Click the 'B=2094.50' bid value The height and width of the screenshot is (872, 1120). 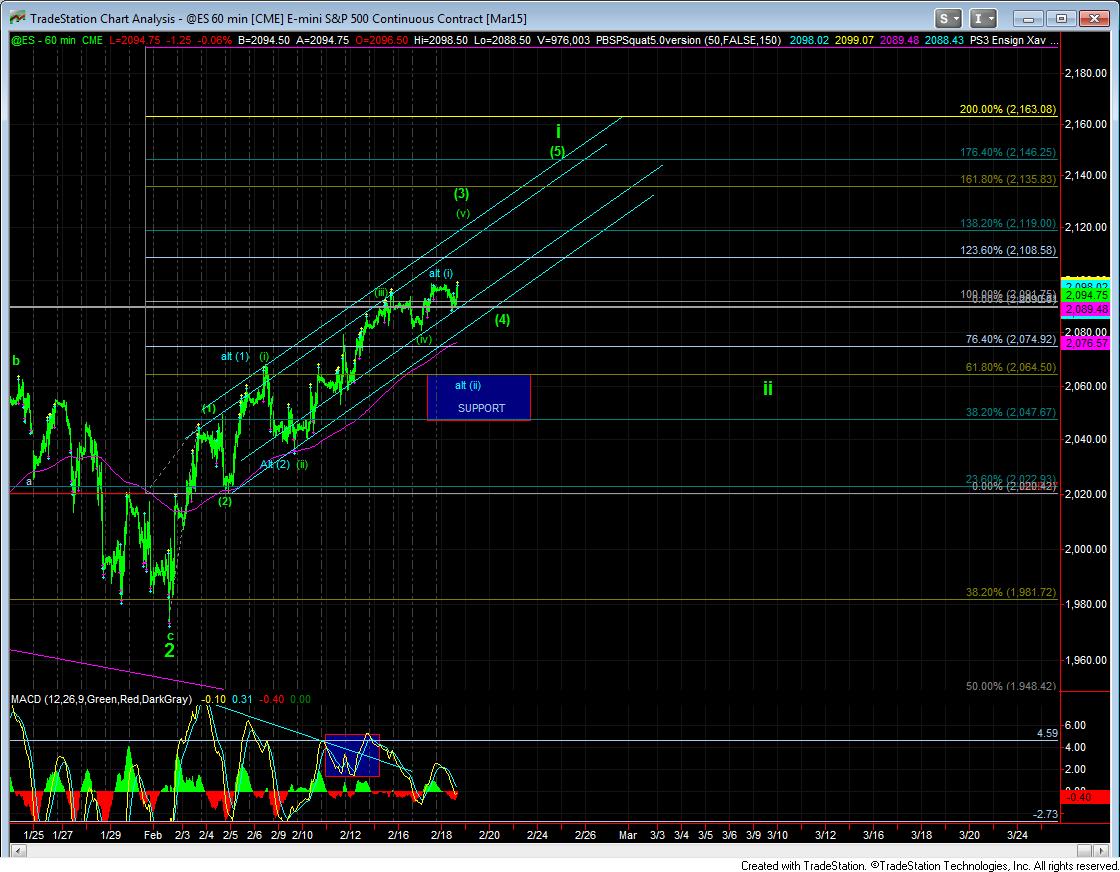point(264,41)
